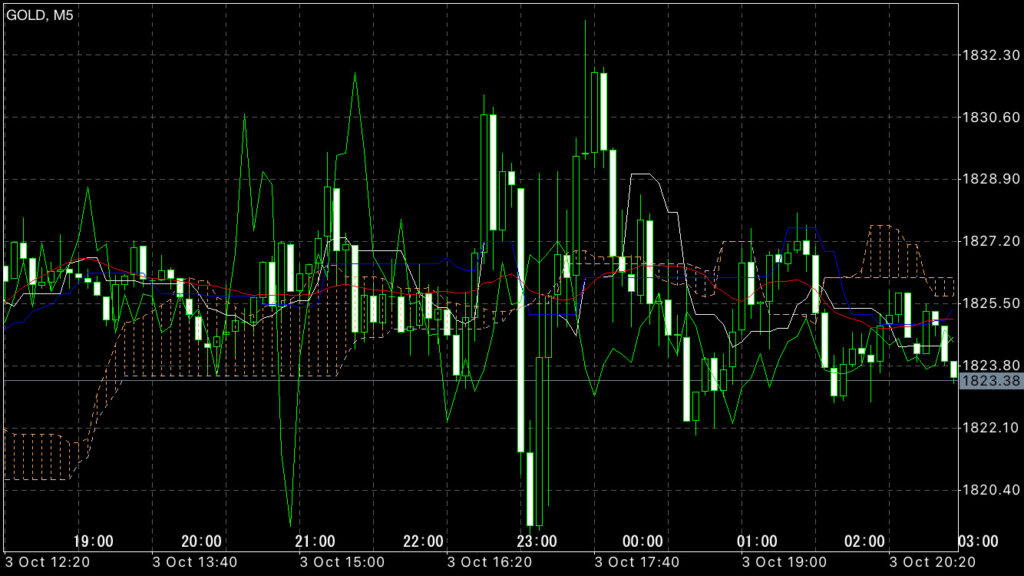Click the 3 Oct 13:40 date label
1024x576 pixels.
point(195,562)
